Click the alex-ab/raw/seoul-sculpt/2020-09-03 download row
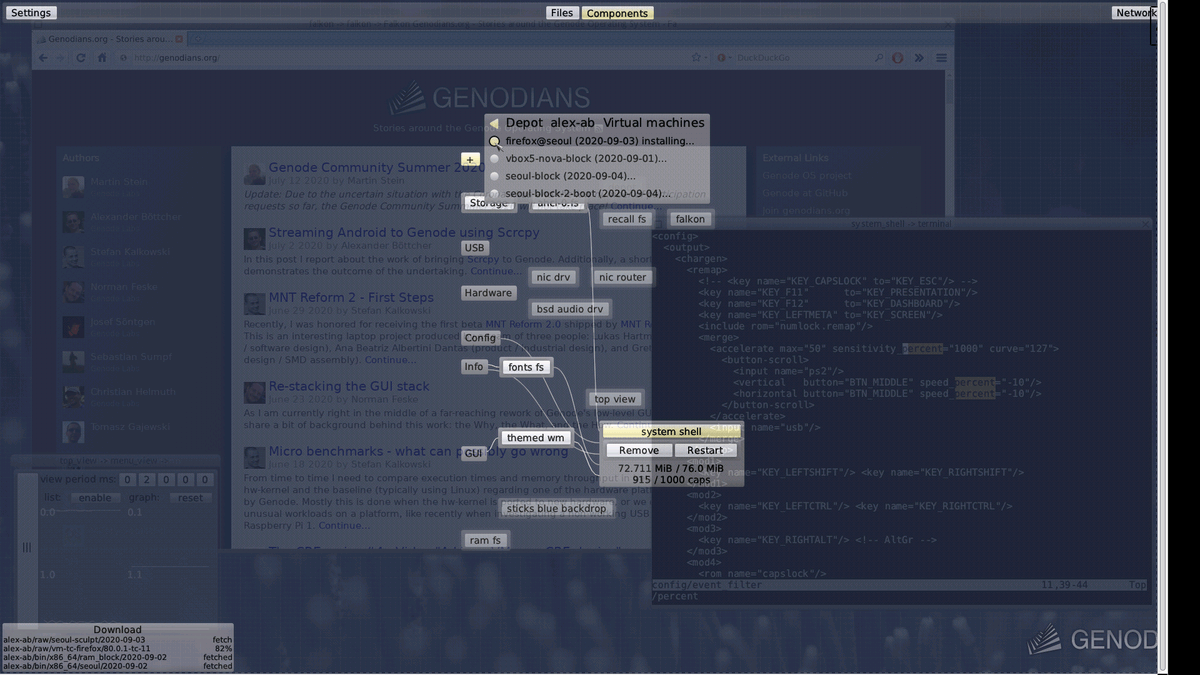This screenshot has height=675, width=1200. click(118, 639)
